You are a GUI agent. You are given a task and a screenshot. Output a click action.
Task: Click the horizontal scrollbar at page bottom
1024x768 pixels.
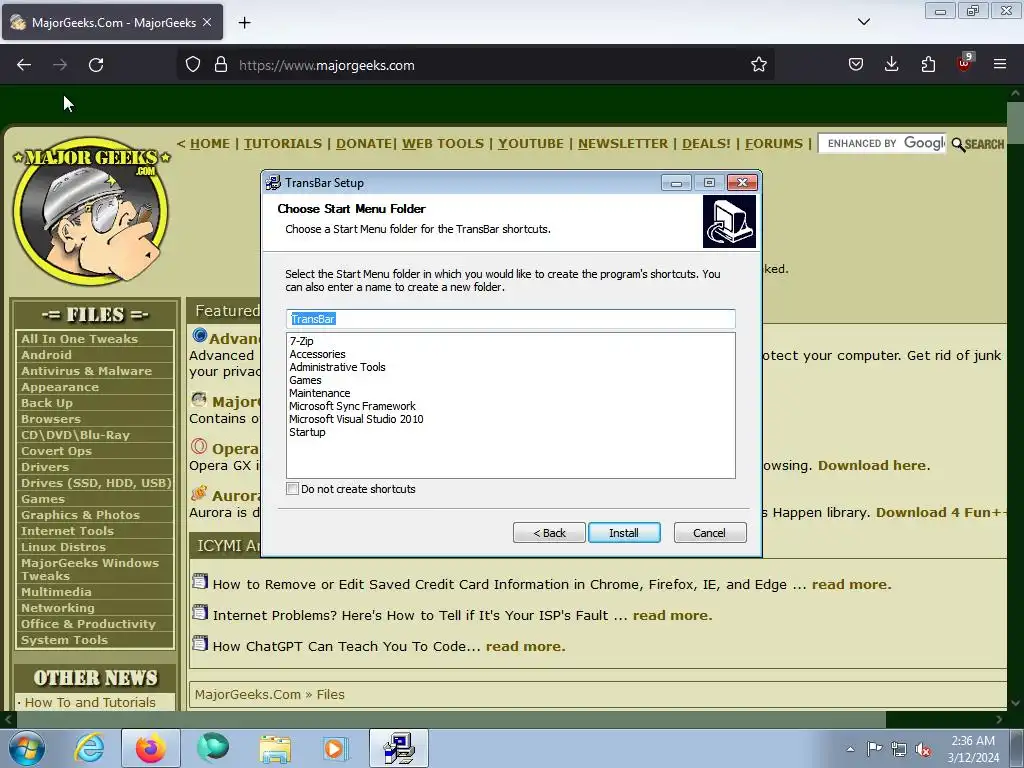[x=451, y=720]
